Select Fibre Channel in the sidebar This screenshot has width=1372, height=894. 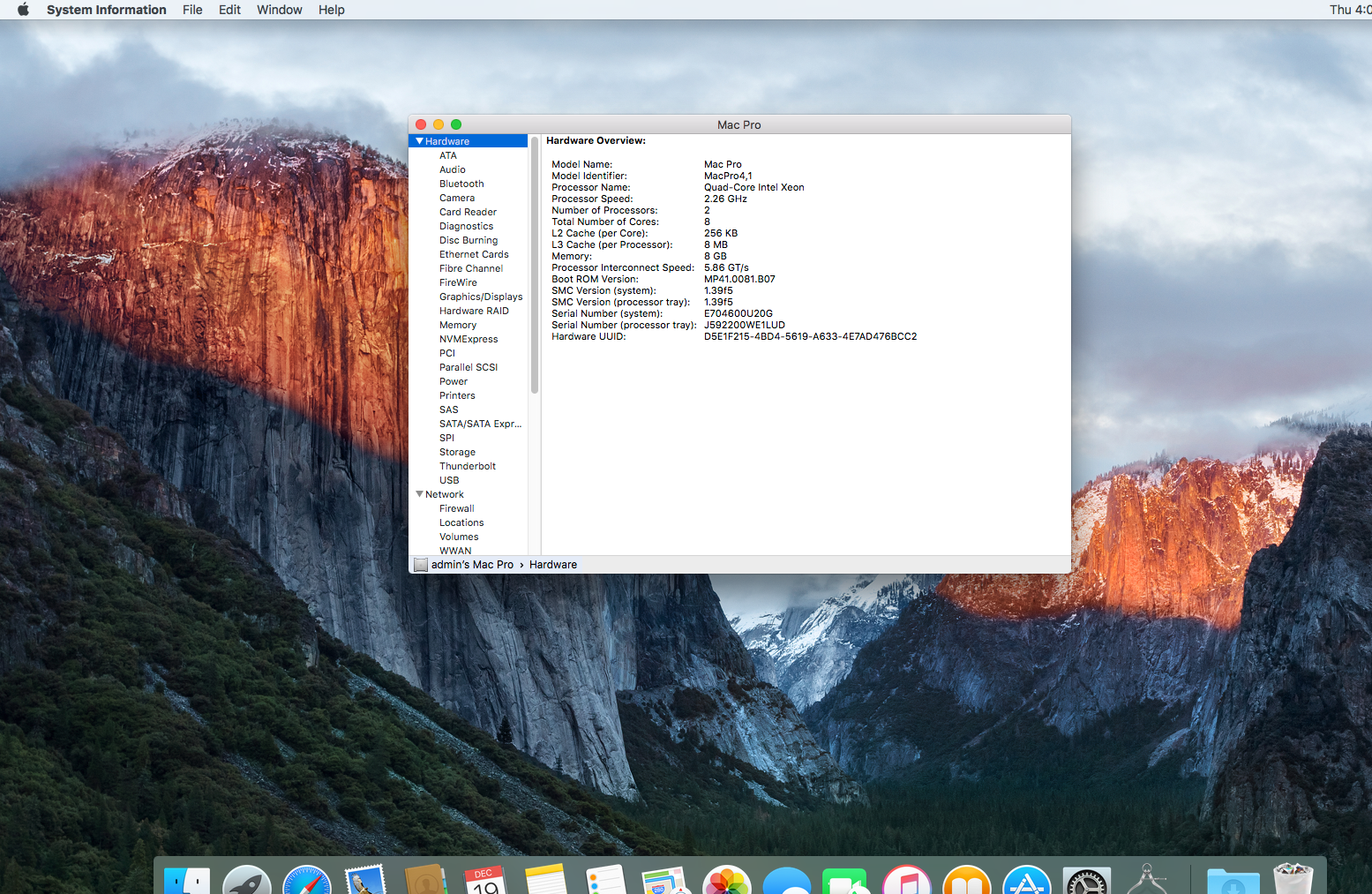click(471, 268)
